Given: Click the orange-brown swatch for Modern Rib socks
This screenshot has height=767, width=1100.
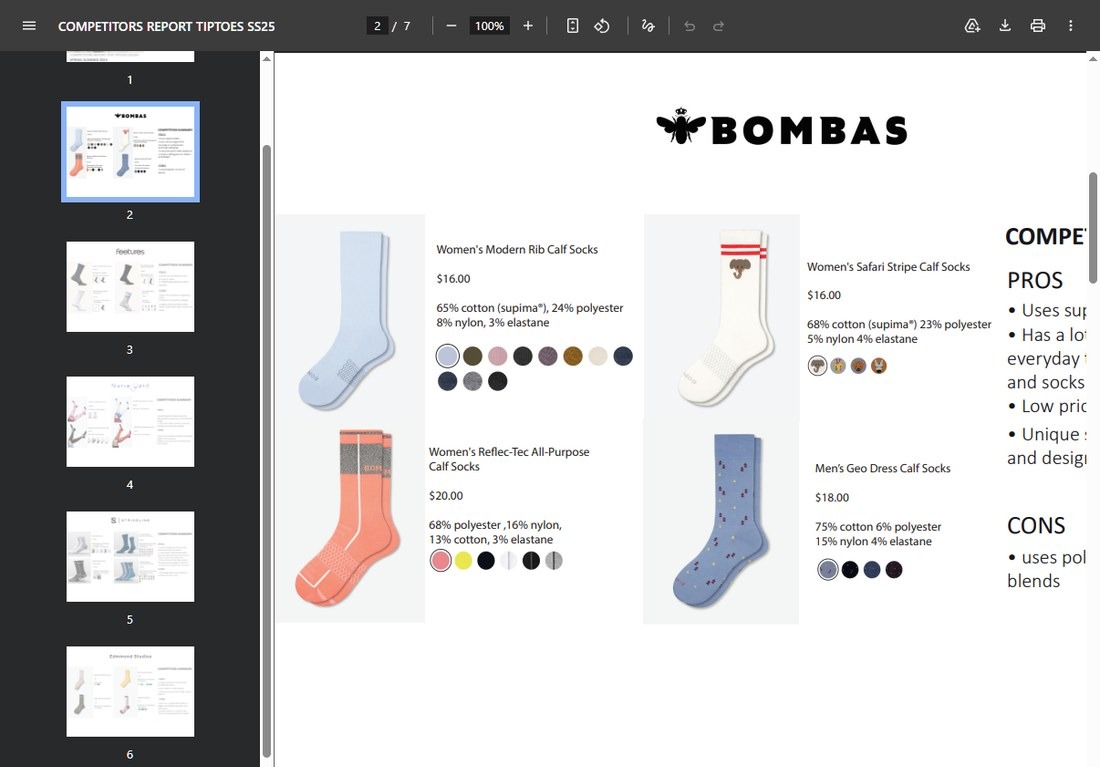Looking at the screenshot, I should point(573,356).
